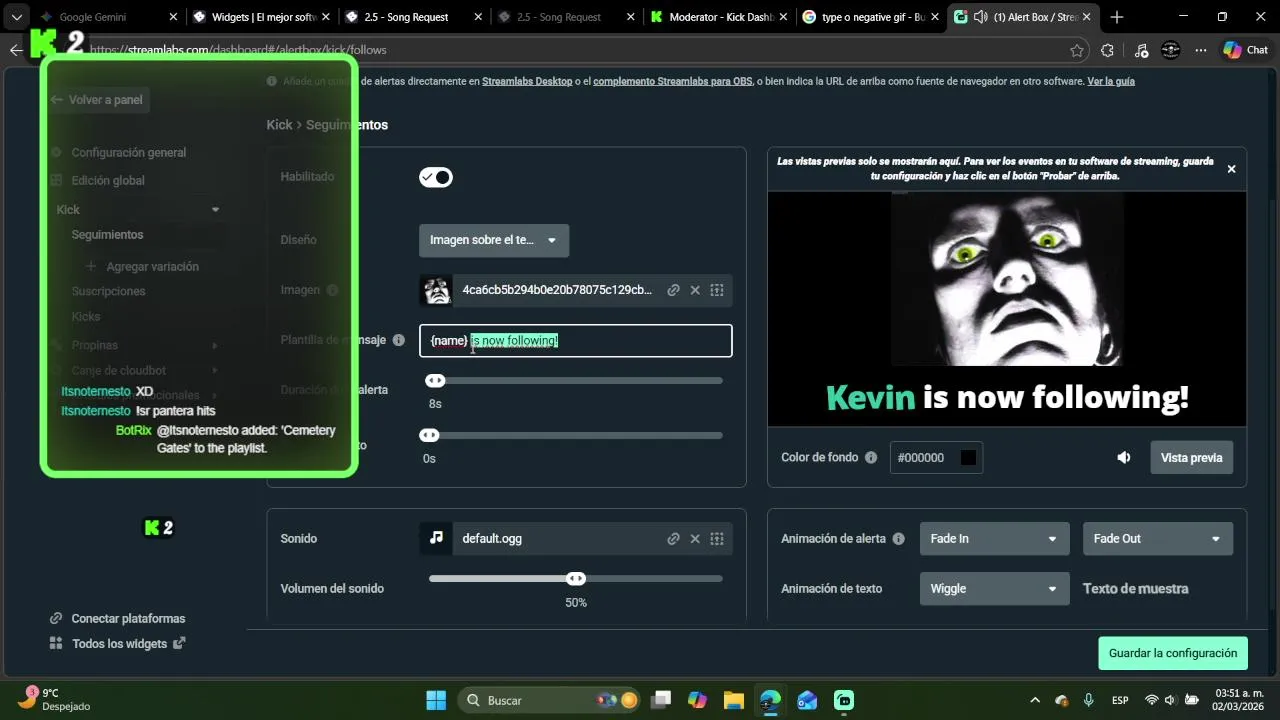1280x720 pixels.
Task: Remove the default.ogg sound file
Action: (x=695, y=538)
